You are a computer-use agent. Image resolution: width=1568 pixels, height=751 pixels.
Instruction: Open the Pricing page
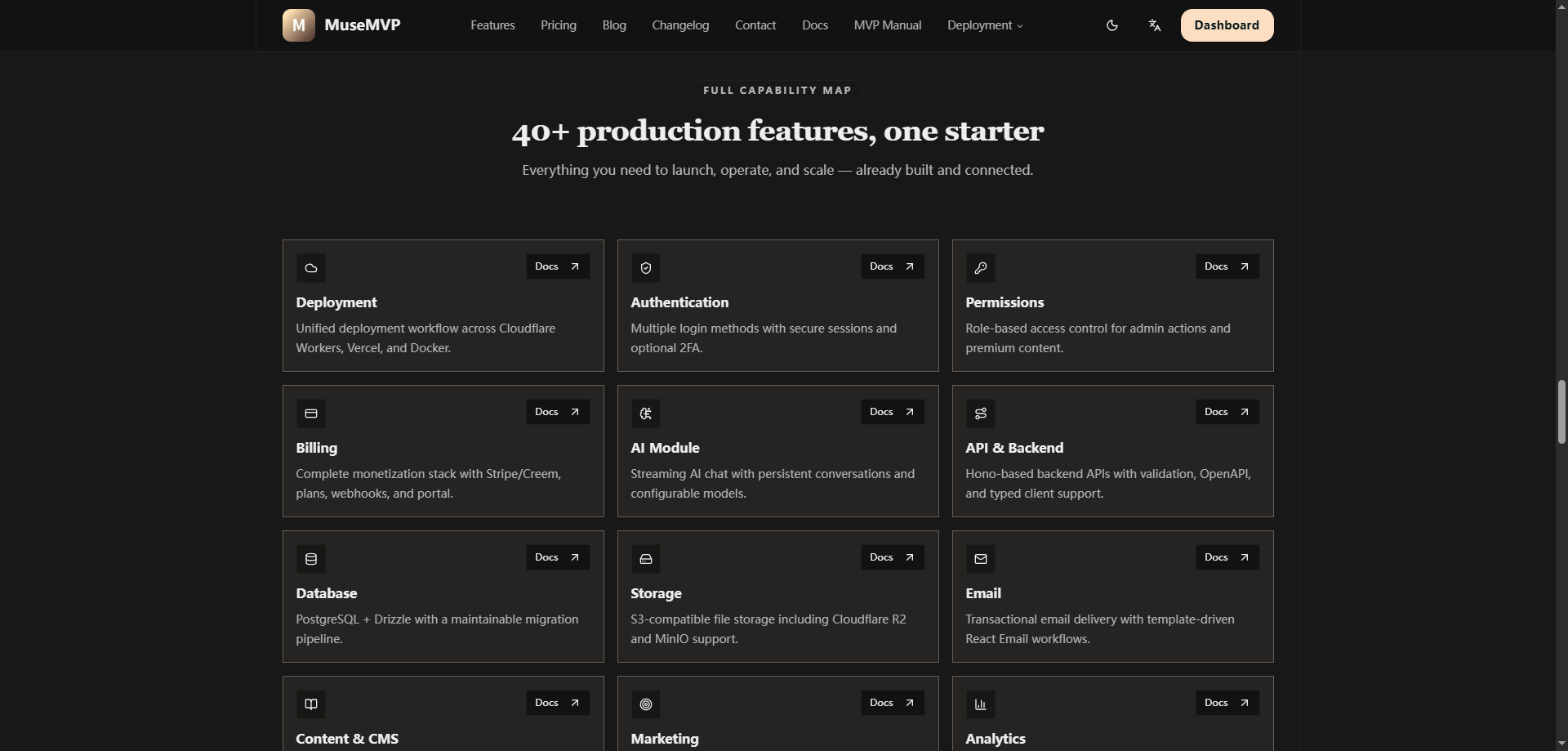[558, 25]
